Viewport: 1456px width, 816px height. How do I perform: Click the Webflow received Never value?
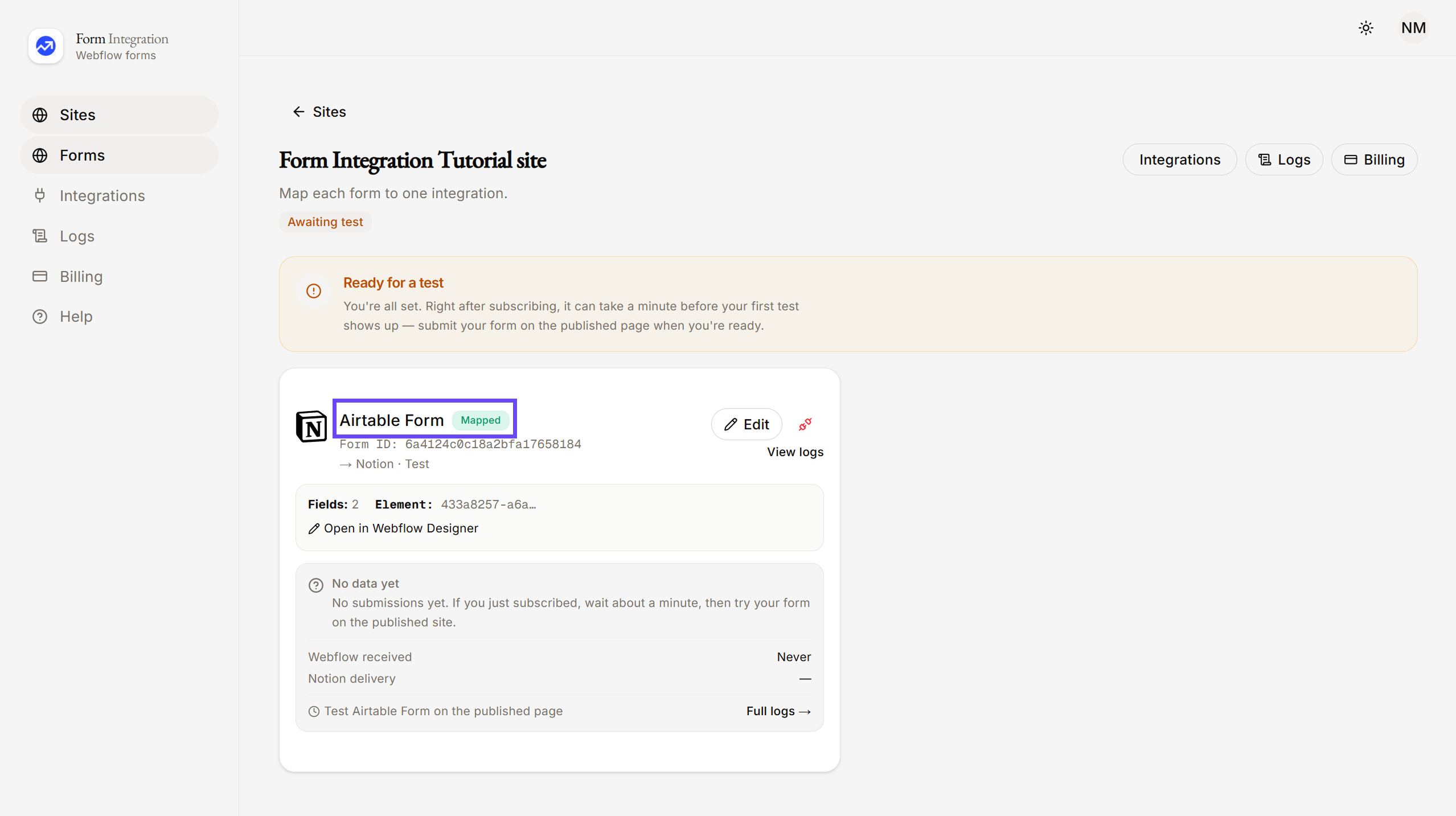point(794,657)
